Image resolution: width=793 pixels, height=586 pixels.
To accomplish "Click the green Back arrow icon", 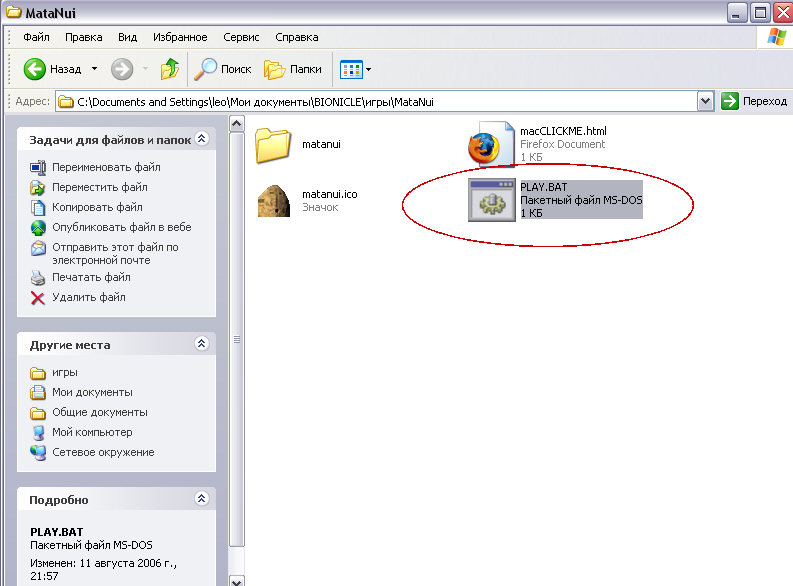I will point(34,69).
